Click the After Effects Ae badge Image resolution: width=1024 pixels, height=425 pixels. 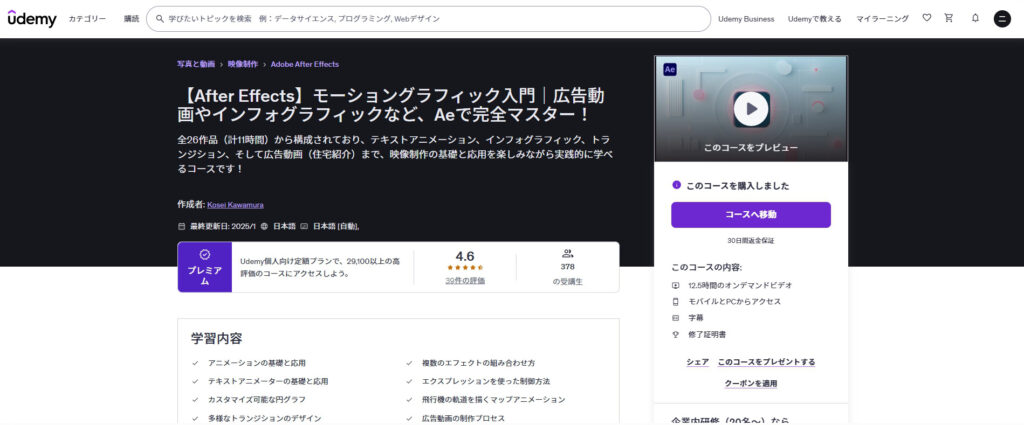(x=670, y=70)
